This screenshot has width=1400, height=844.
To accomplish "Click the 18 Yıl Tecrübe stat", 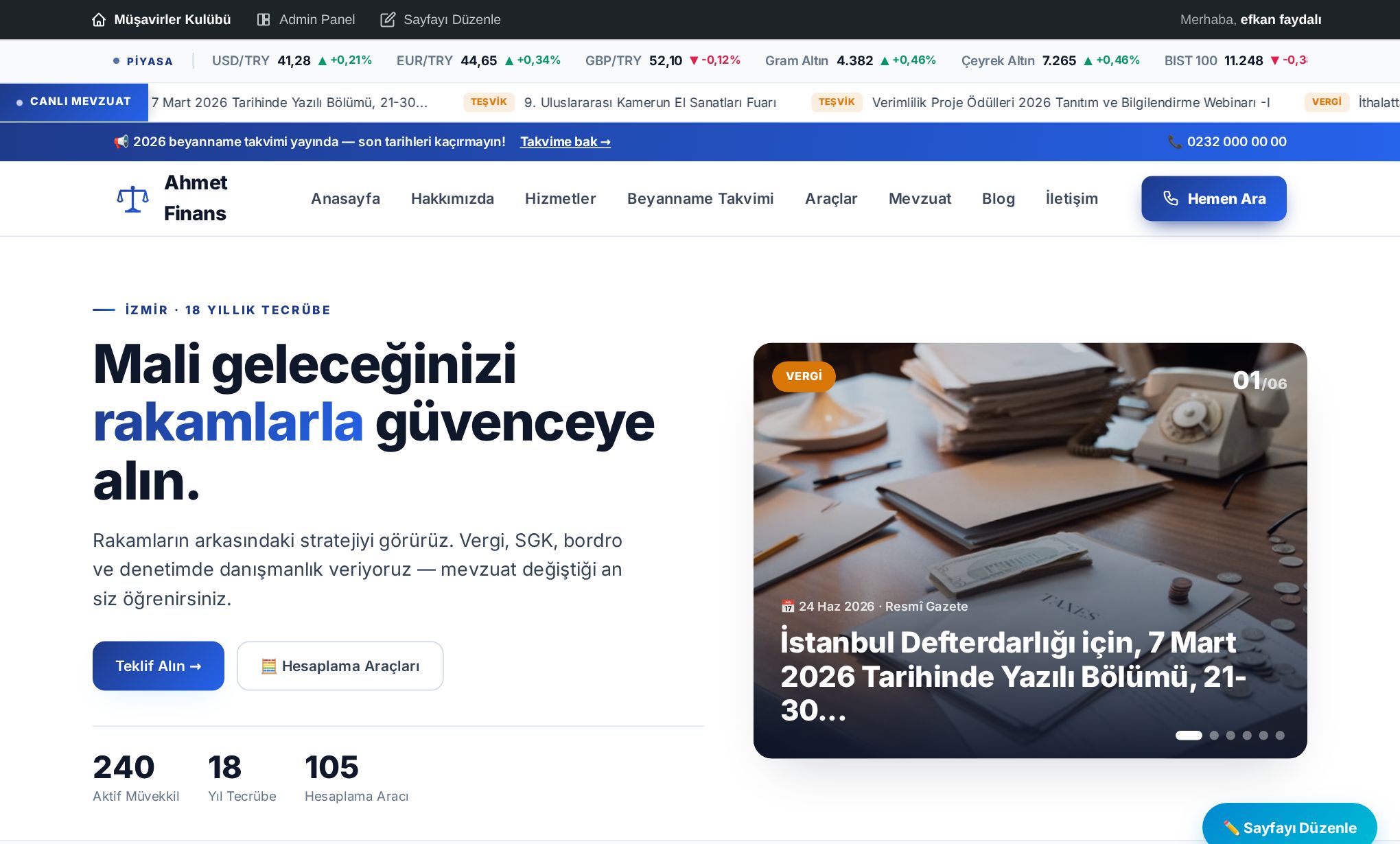I will tap(242, 777).
